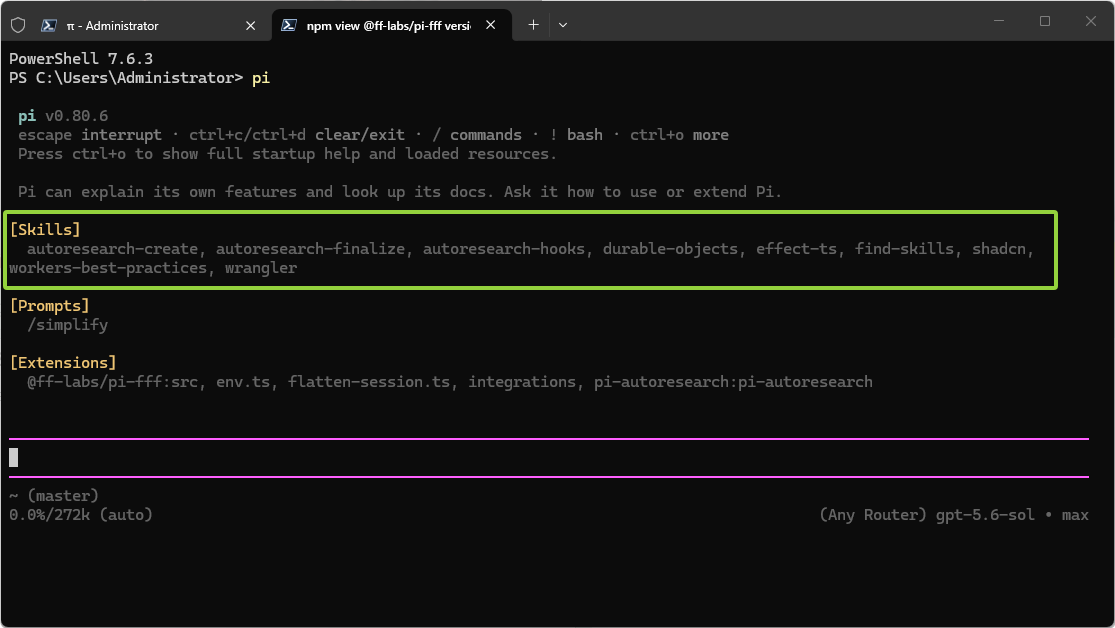
Task: Click the @ff-labs/pi-fff:src extension
Action: click(x=112, y=382)
